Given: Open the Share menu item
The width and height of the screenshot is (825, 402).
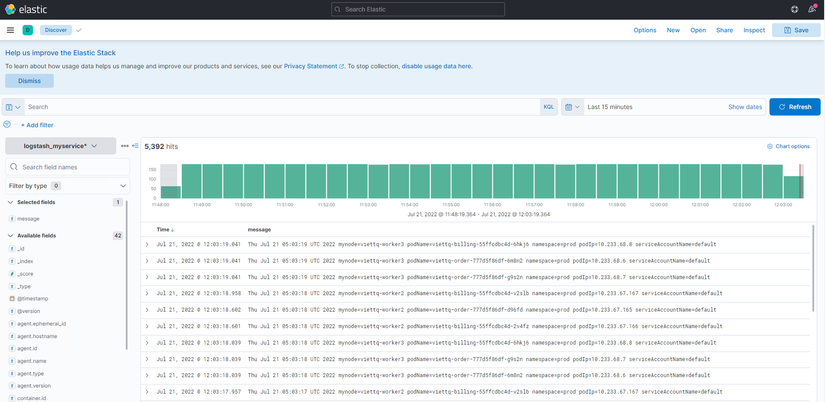Looking at the screenshot, I should click(x=724, y=30).
